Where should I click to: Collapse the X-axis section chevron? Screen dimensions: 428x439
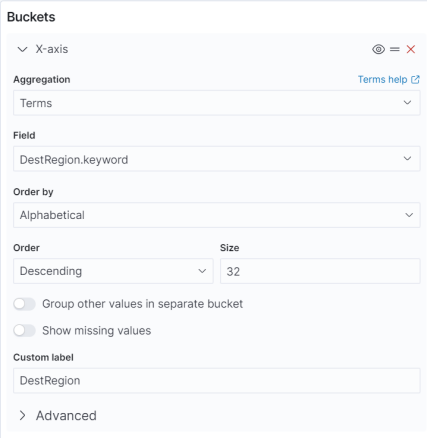coord(22,49)
